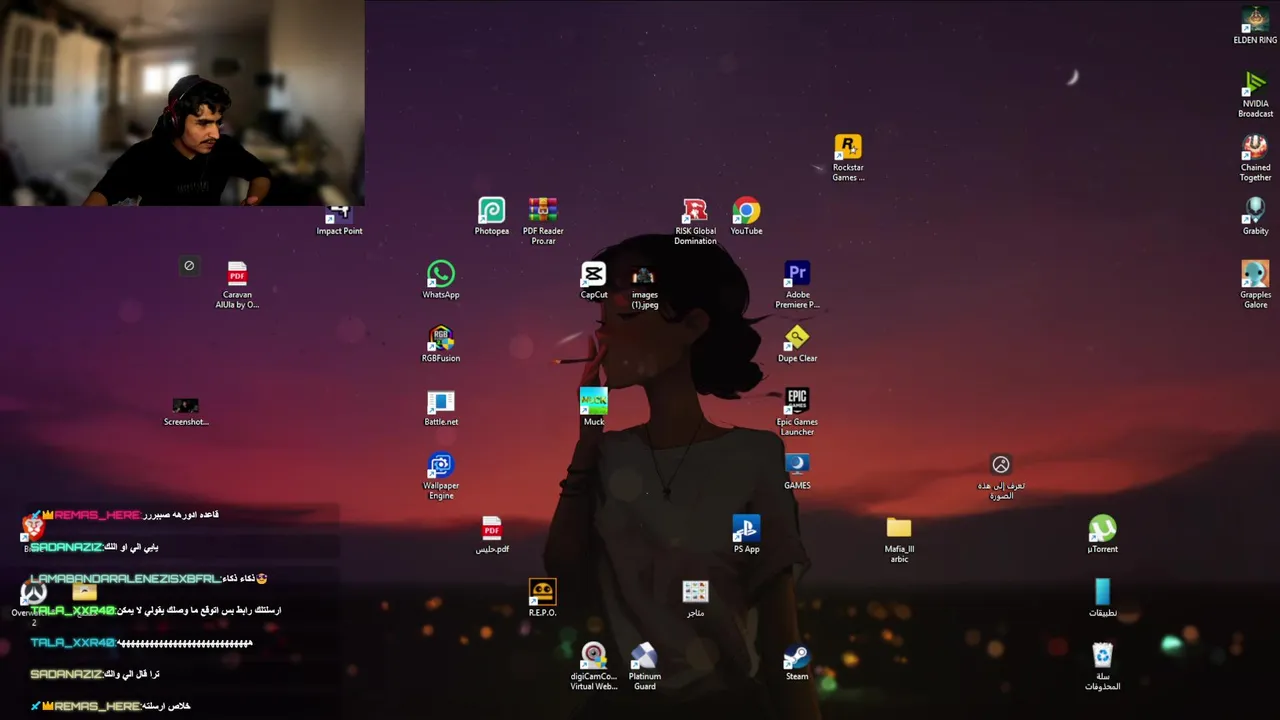This screenshot has height=720, width=1280.
Task: Open the R.E.P.O. game icon
Action: click(542, 598)
